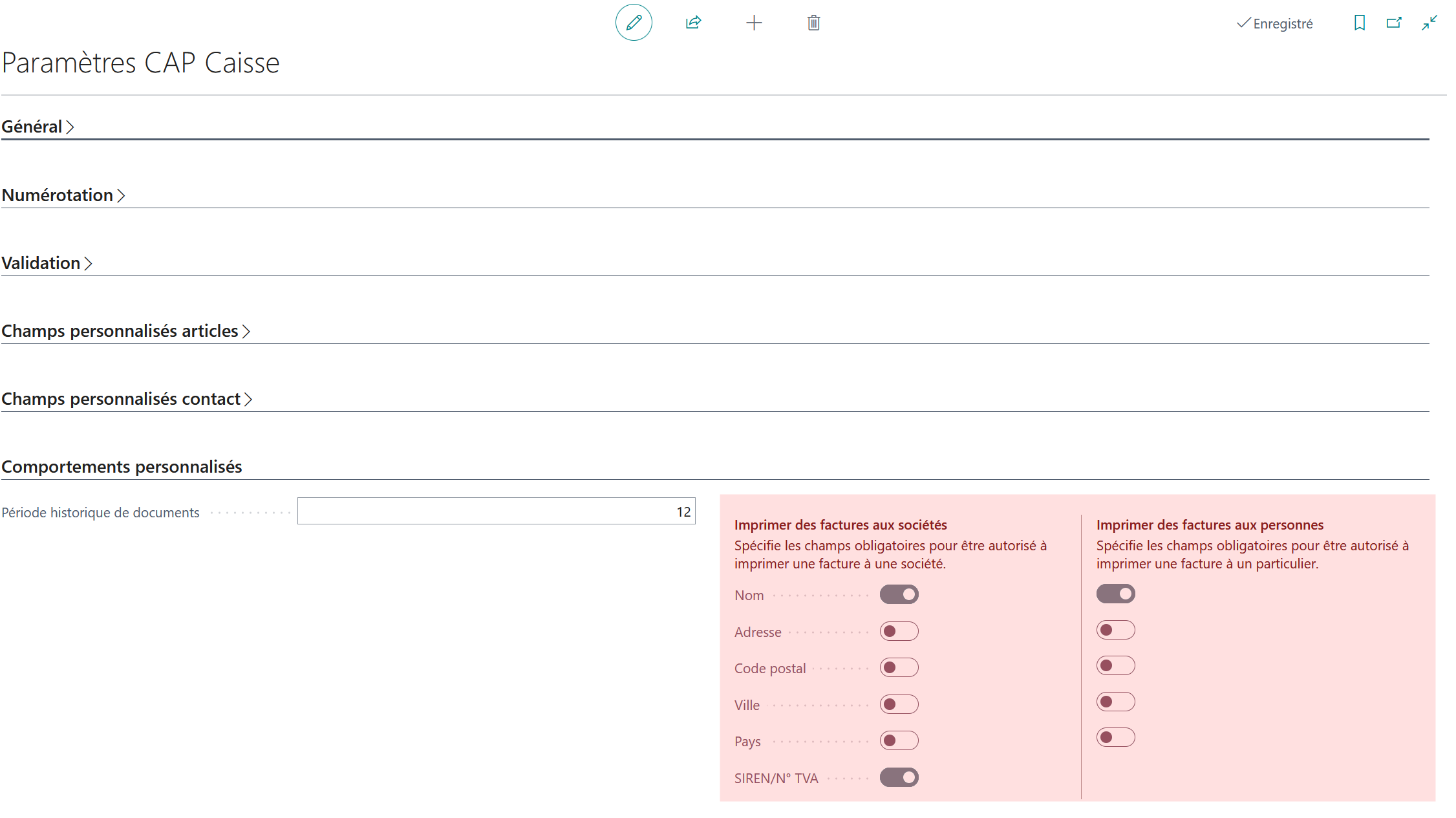Click the plus icon to create new
Image resolution: width=1456 pixels, height=818 pixels.
(754, 23)
